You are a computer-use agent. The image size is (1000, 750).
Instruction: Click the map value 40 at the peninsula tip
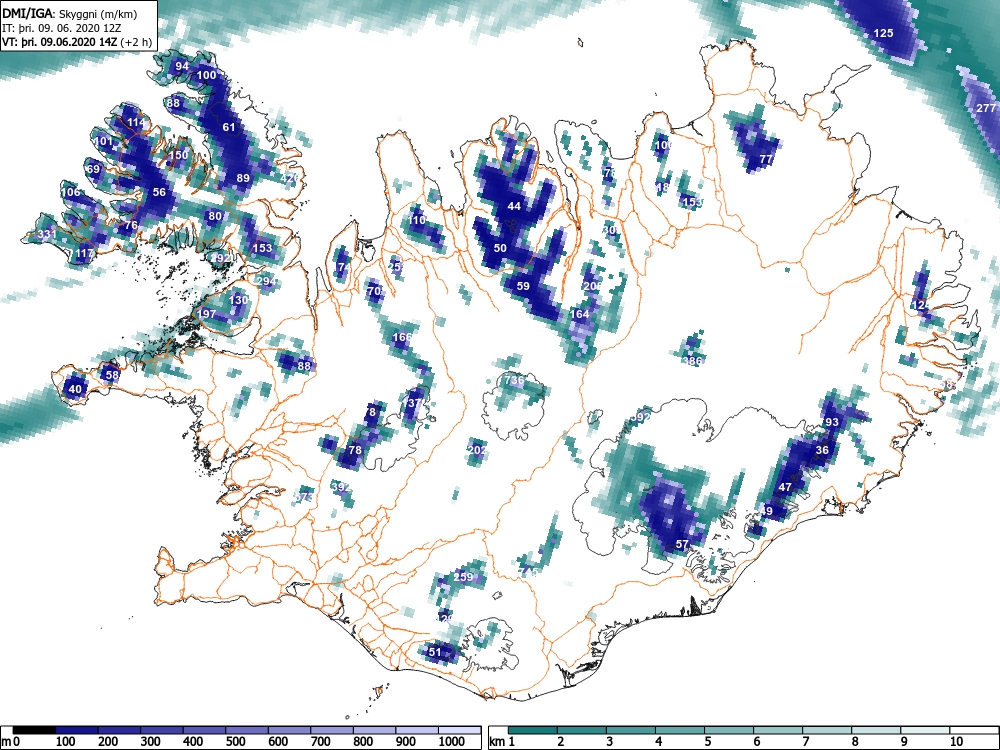(75, 389)
